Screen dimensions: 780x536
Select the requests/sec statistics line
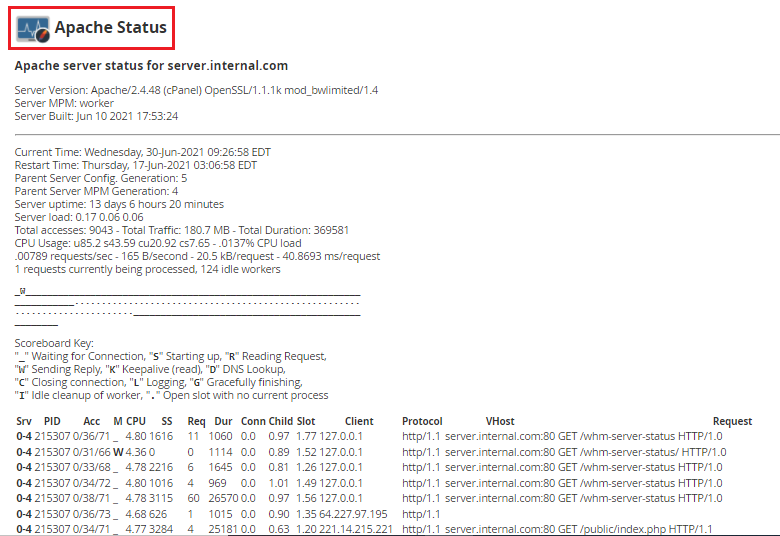click(x=197, y=256)
